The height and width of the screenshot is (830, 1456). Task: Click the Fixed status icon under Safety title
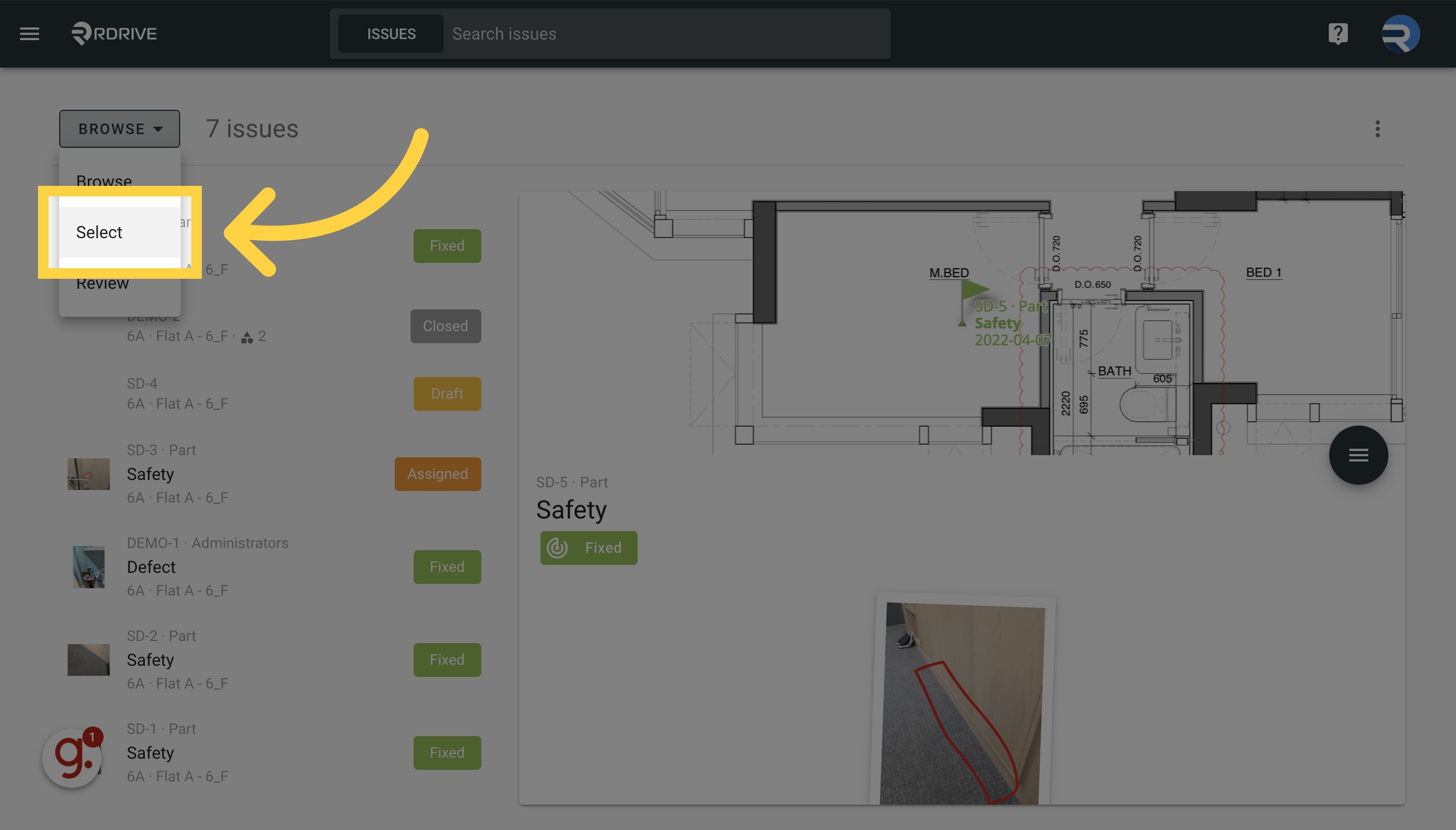pos(557,548)
